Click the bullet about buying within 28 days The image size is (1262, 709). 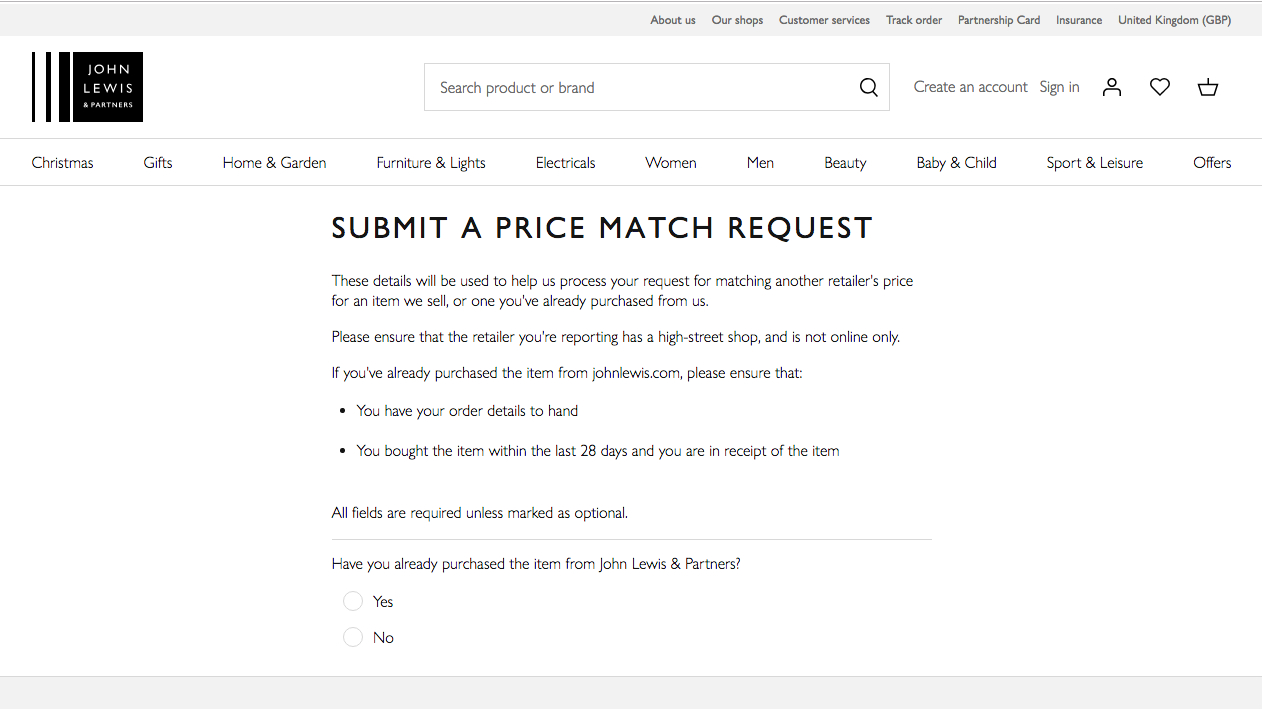(x=598, y=451)
